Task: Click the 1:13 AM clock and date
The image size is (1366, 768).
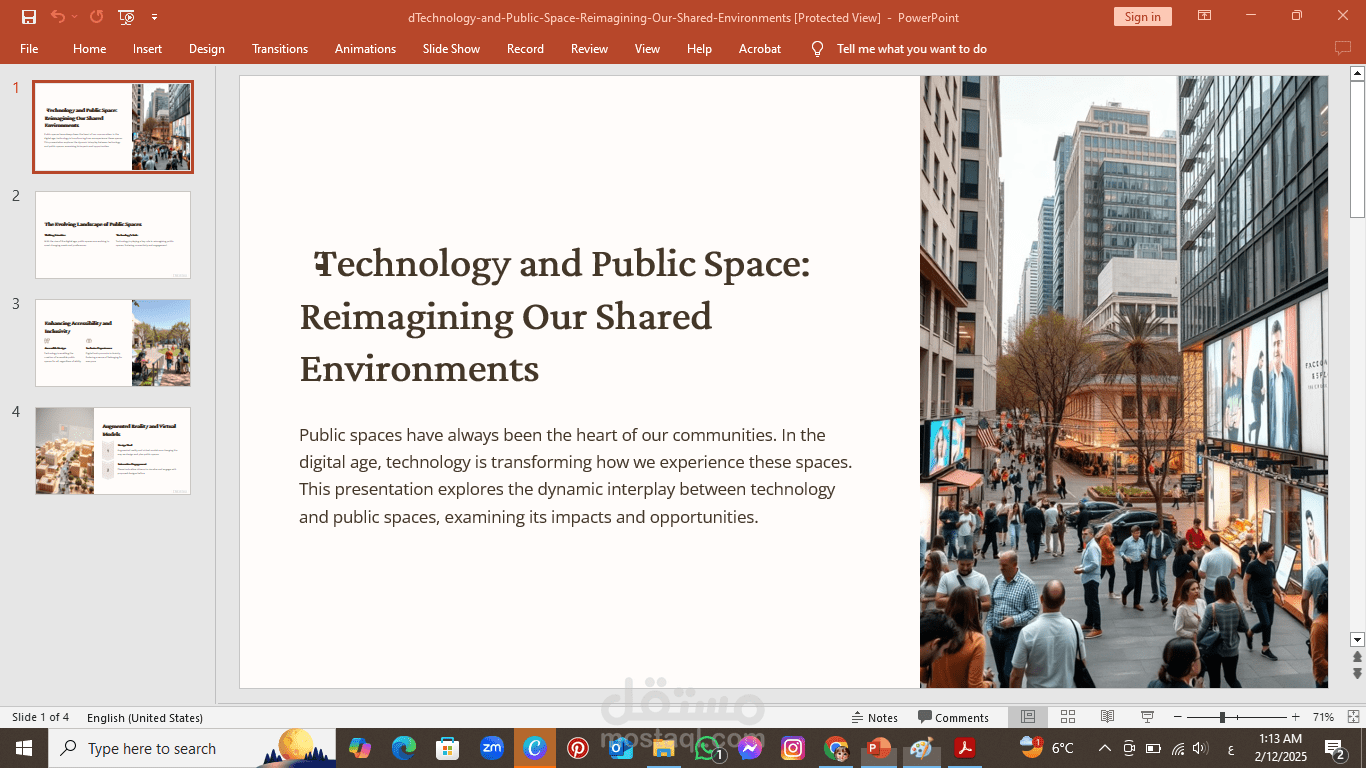Action: [1280, 748]
